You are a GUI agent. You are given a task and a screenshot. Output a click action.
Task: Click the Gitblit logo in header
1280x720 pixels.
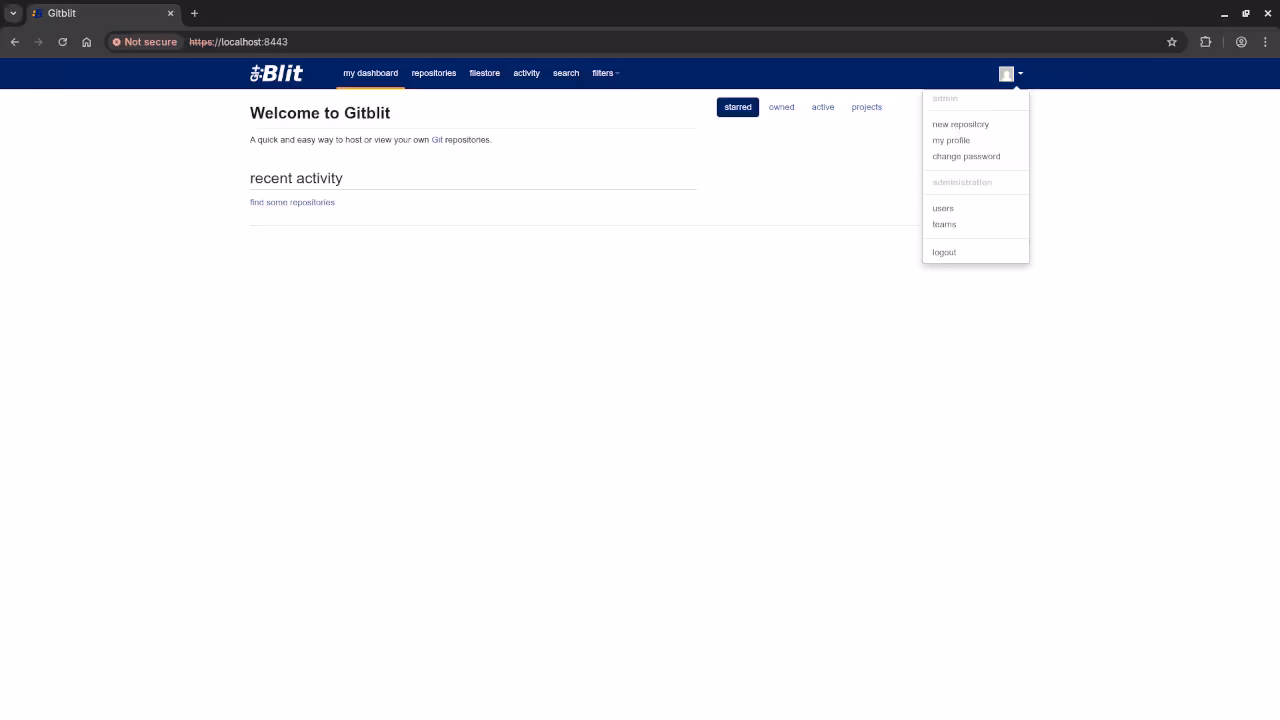(x=276, y=73)
